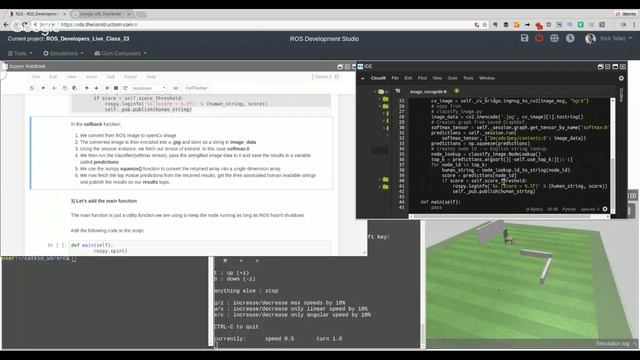Open the Markdown cell type dropdown
This screenshot has height=360, width=640.
(149, 88)
